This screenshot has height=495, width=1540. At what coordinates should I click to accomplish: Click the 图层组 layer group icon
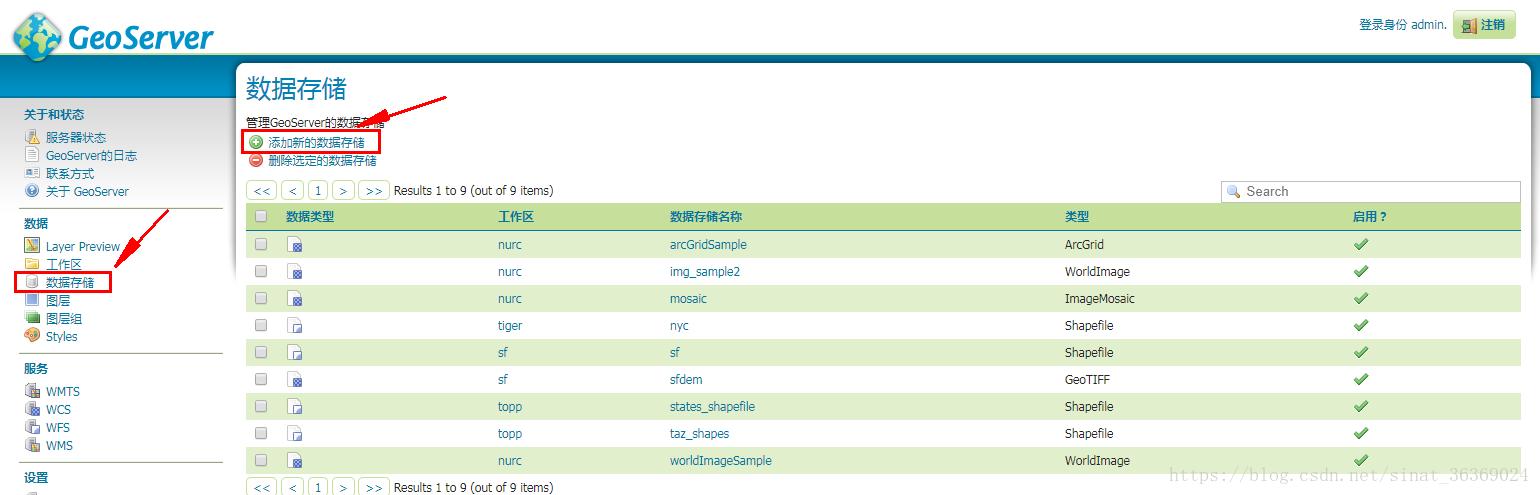[32, 318]
